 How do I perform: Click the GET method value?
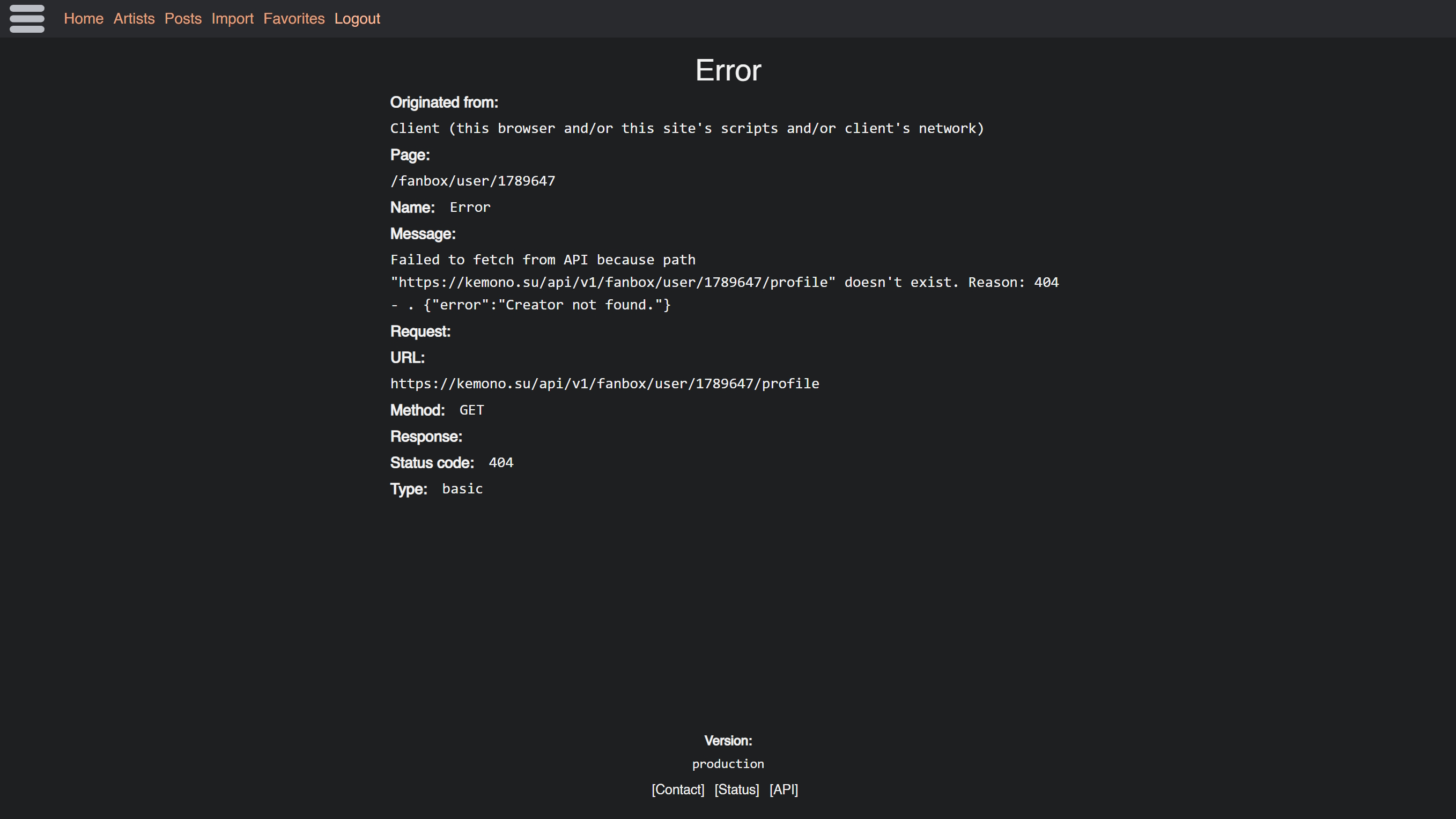tap(471, 410)
